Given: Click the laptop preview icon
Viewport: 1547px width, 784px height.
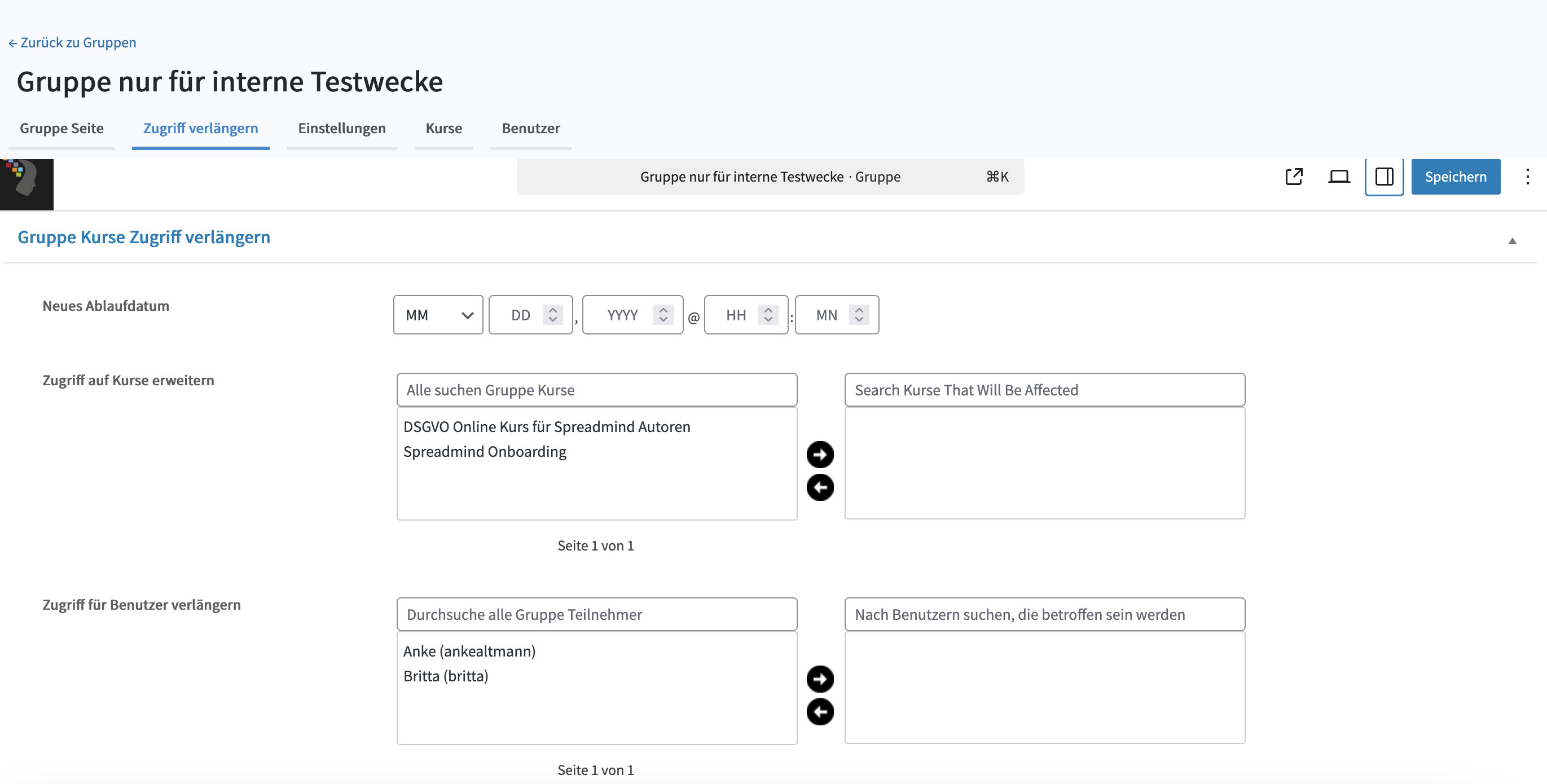Looking at the screenshot, I should pos(1339,177).
